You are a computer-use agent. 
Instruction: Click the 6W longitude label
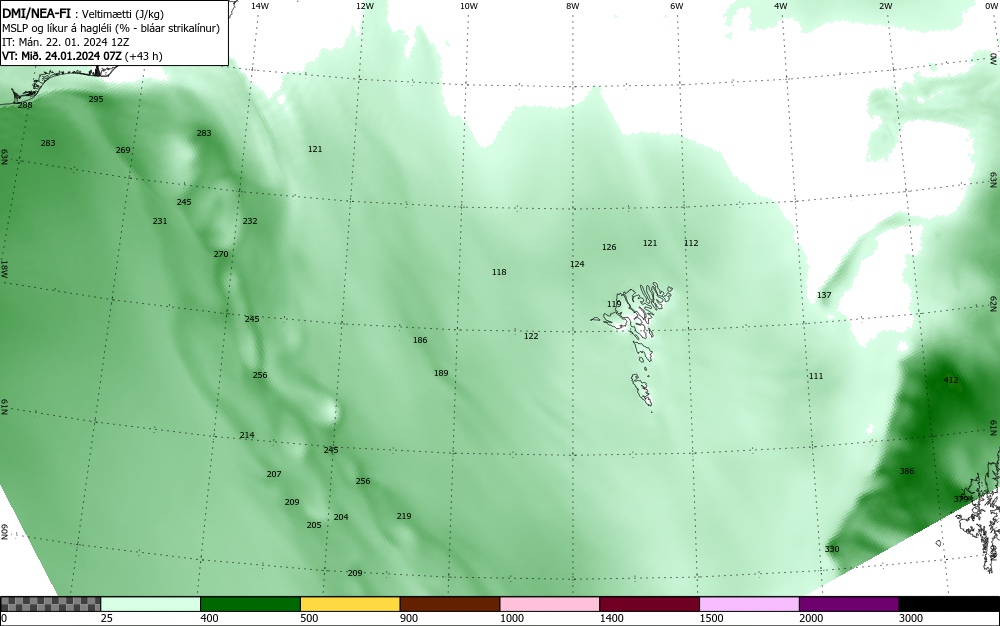[x=677, y=6]
